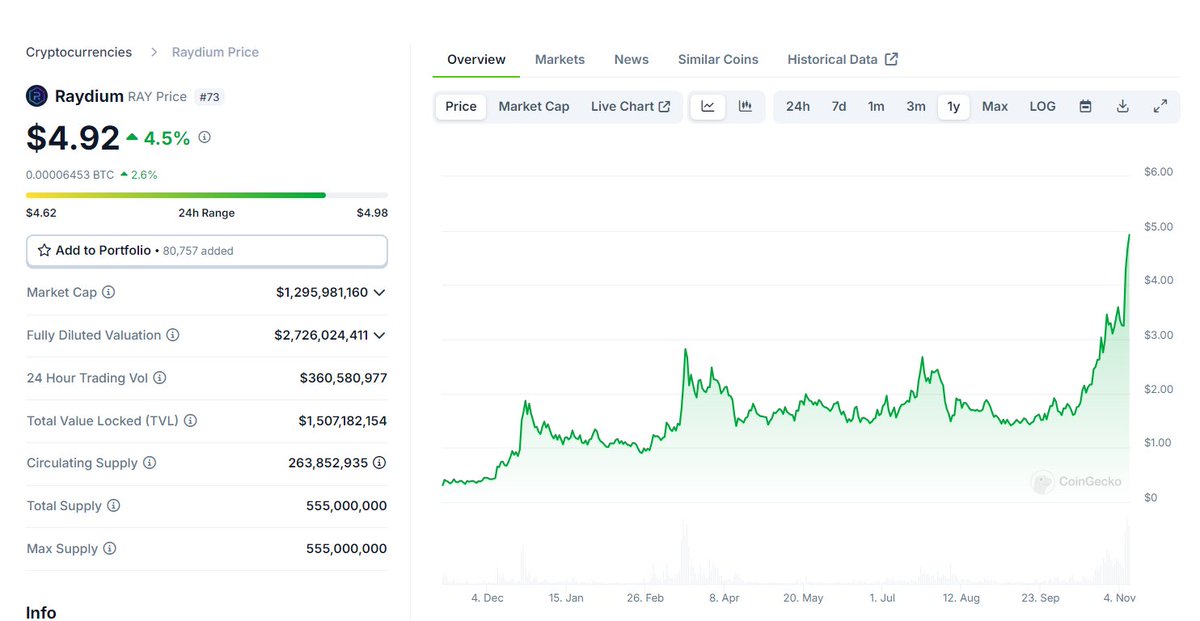Image resolution: width=1200 pixels, height=621 pixels.
Task: Open the calendar date range picker
Action: 1085,106
